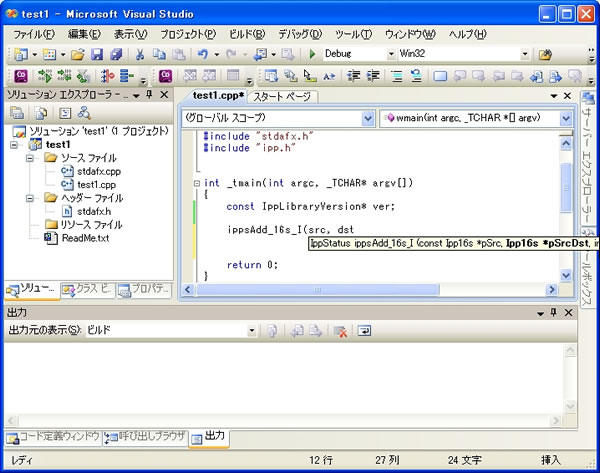Select stdafx.cpp in Solution Explorer
Screen dimensions: 600x473
[99, 171]
